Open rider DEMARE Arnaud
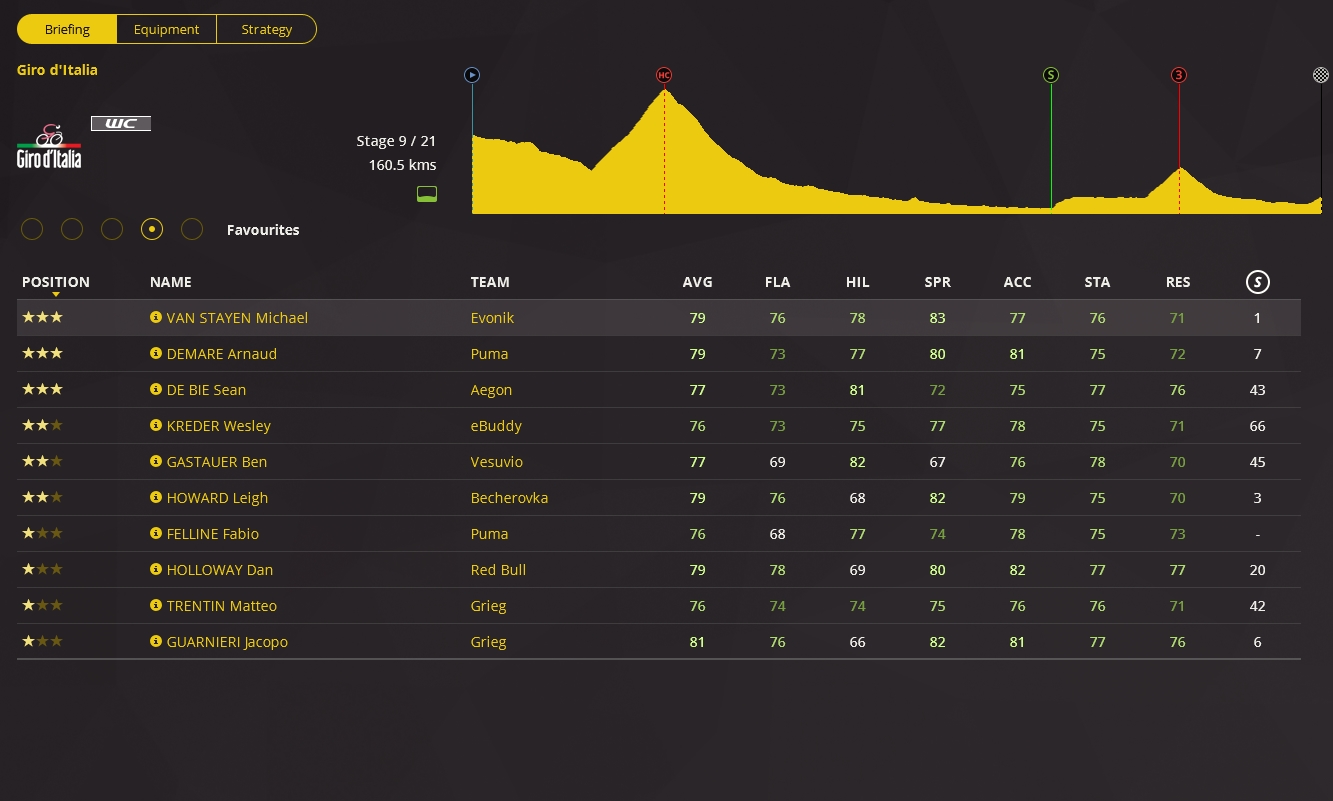1333x801 pixels. [222, 354]
